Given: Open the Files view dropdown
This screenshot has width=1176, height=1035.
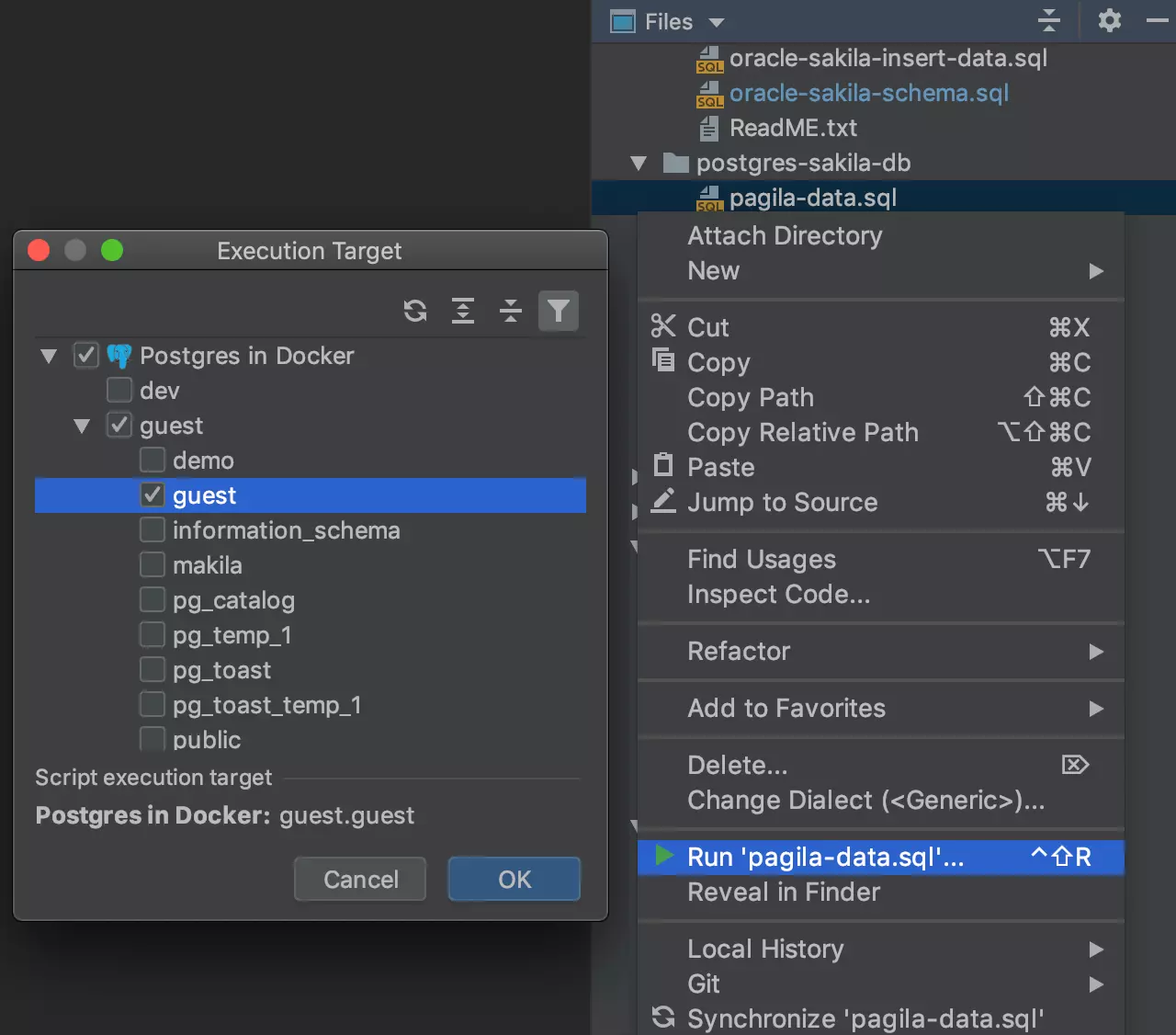Looking at the screenshot, I should pos(717,22).
